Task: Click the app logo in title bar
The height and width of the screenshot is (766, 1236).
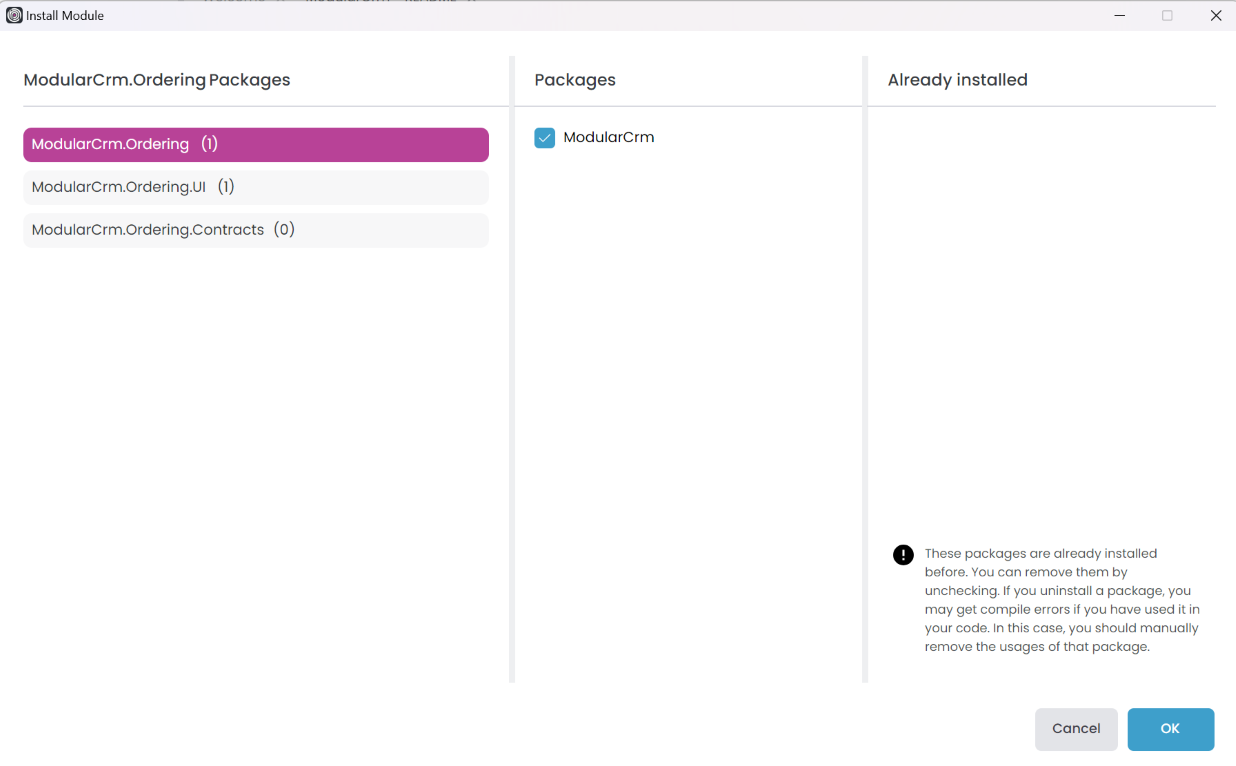Action: [x=14, y=16]
